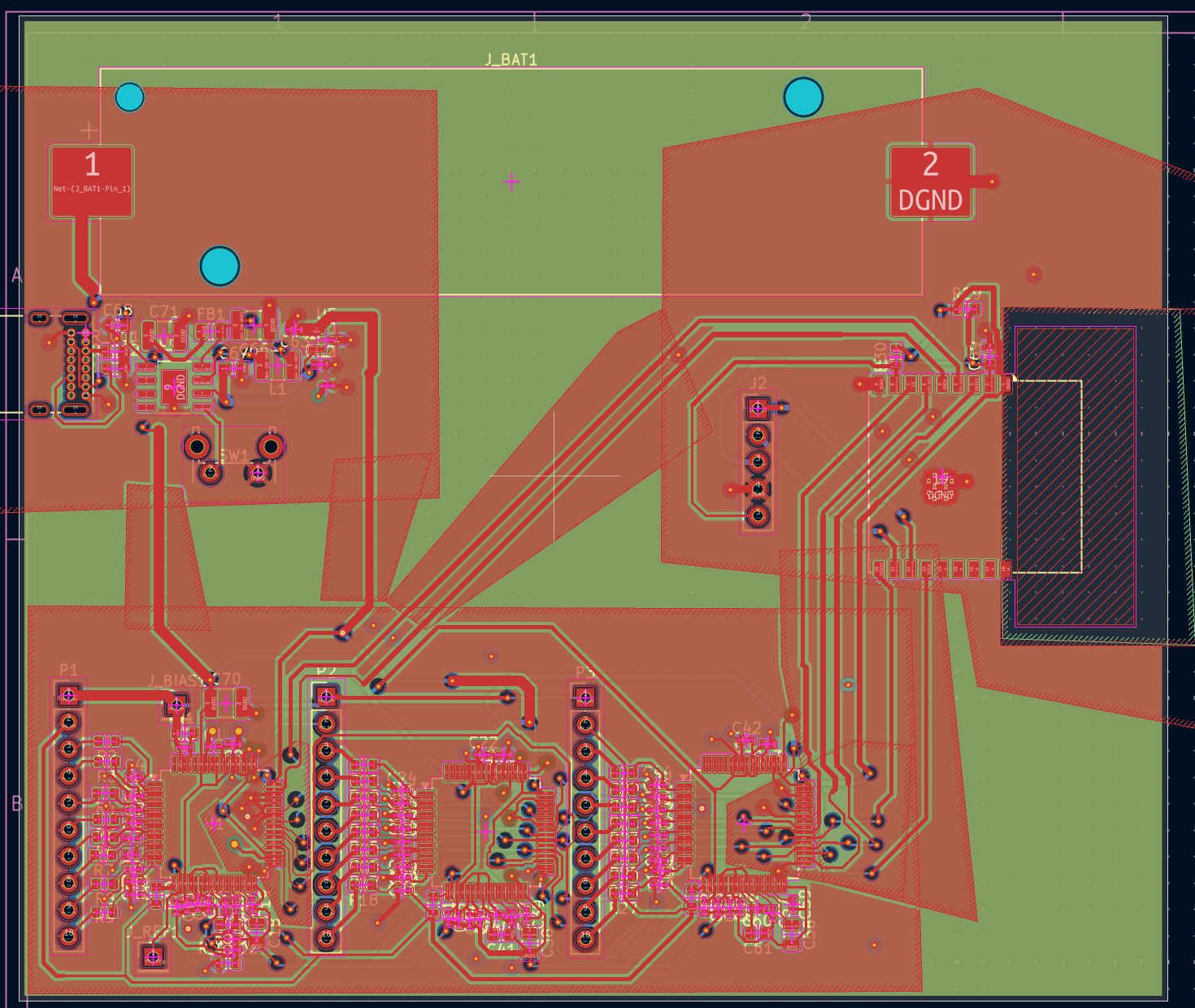Select square pad 1 of header J2
Image resolution: width=1195 pixels, height=1008 pixels.
[x=758, y=408]
